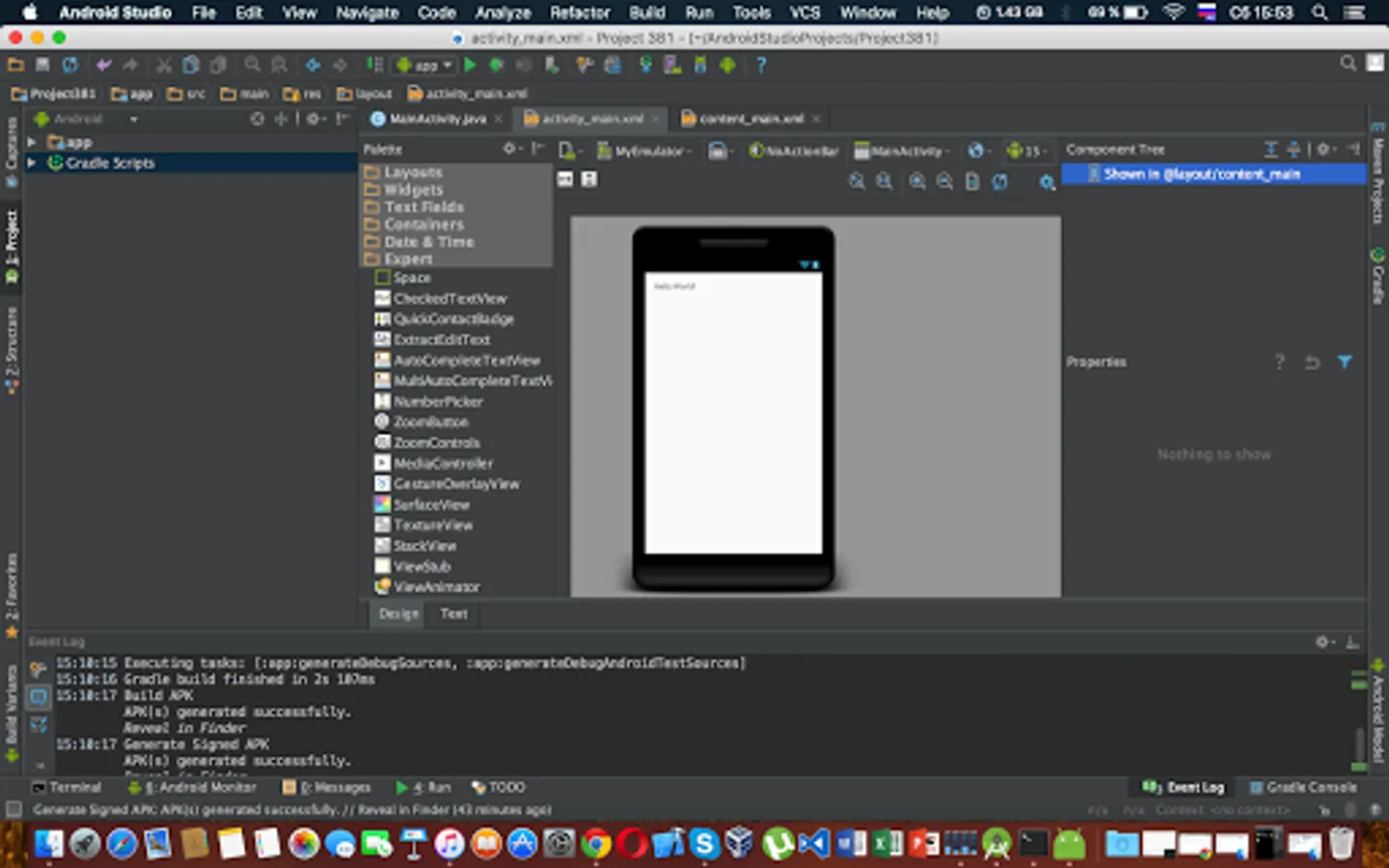Open the Terminal tool window
Screen dimensions: 1389x868
67,787
